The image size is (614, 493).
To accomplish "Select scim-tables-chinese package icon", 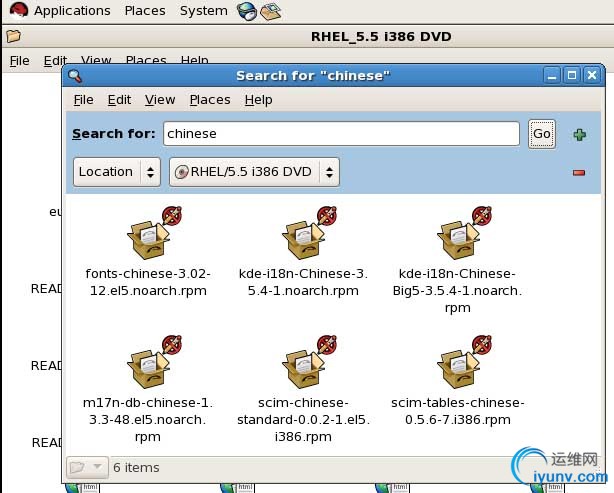I will coord(464,362).
